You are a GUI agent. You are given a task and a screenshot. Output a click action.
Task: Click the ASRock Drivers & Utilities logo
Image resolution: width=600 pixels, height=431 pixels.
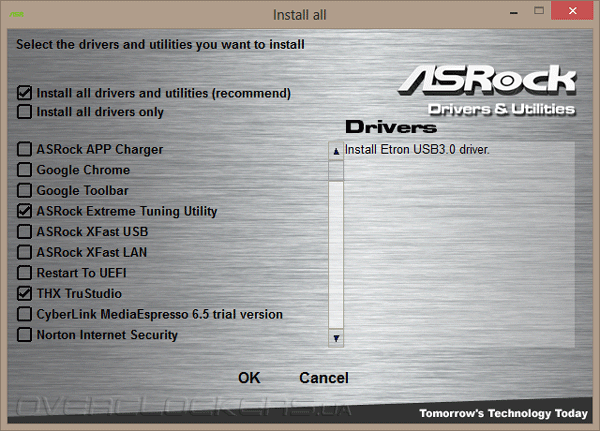(488, 90)
